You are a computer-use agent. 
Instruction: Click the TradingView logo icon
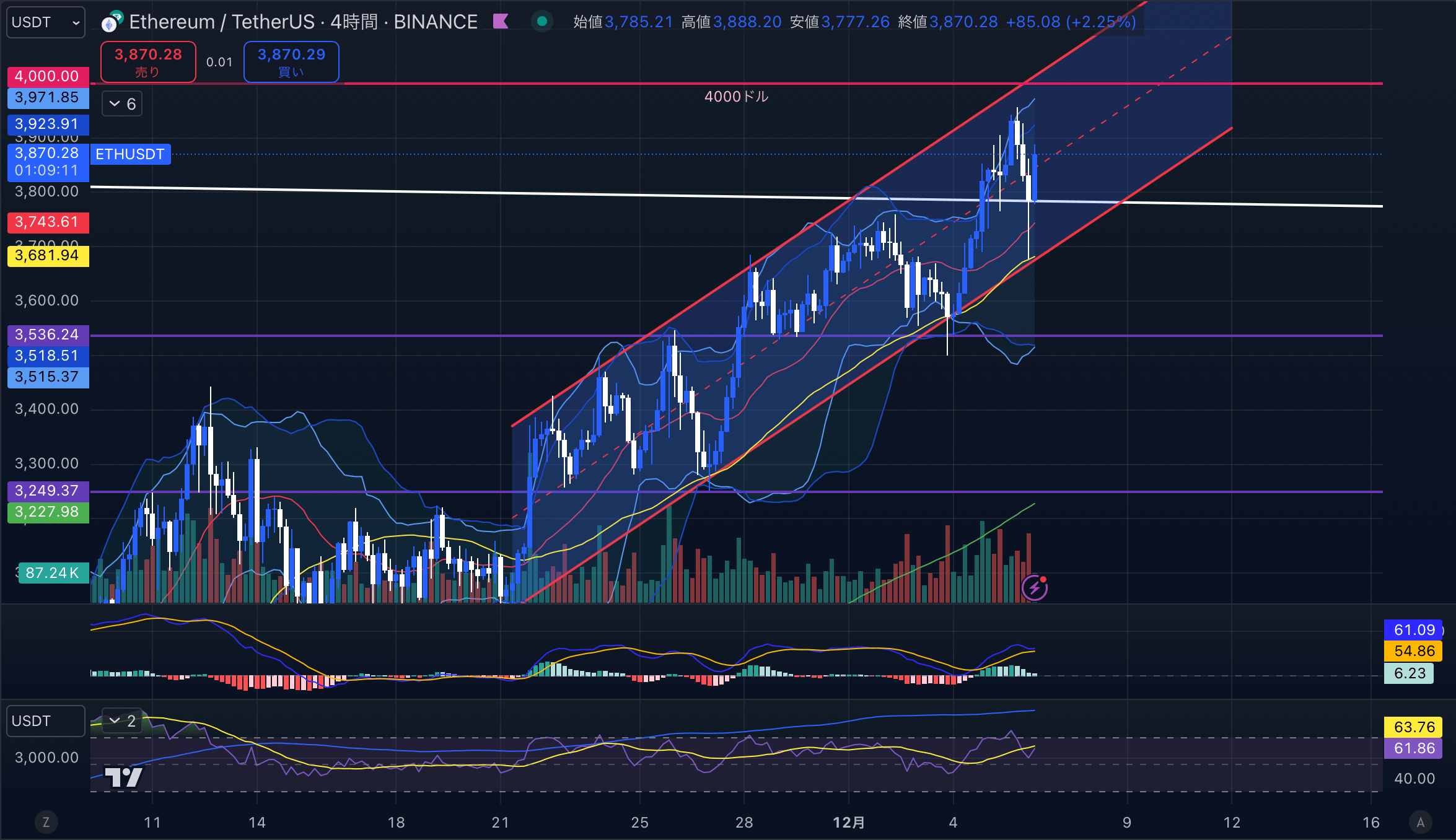click(x=123, y=777)
